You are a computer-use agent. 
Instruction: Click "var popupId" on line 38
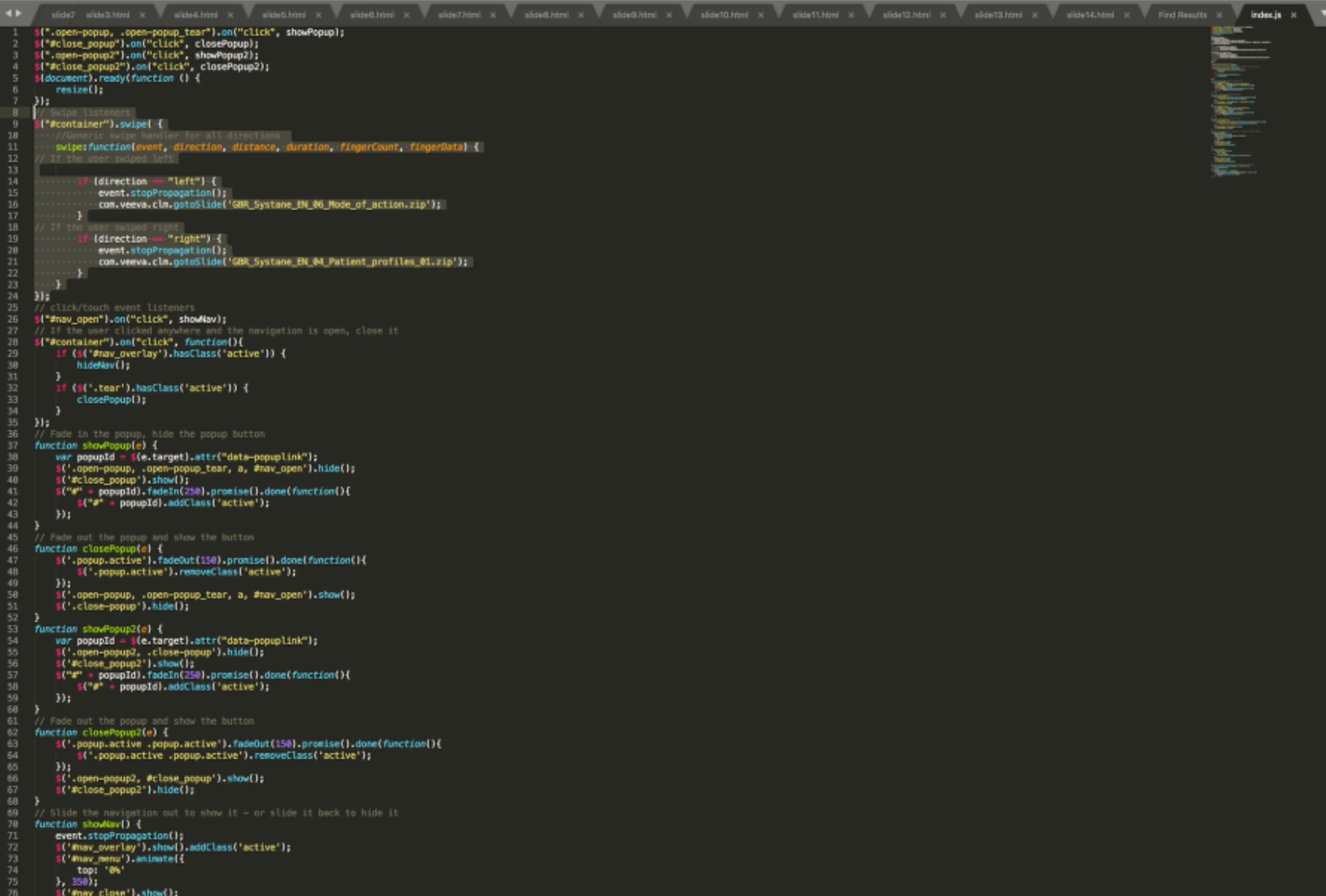(x=85, y=456)
